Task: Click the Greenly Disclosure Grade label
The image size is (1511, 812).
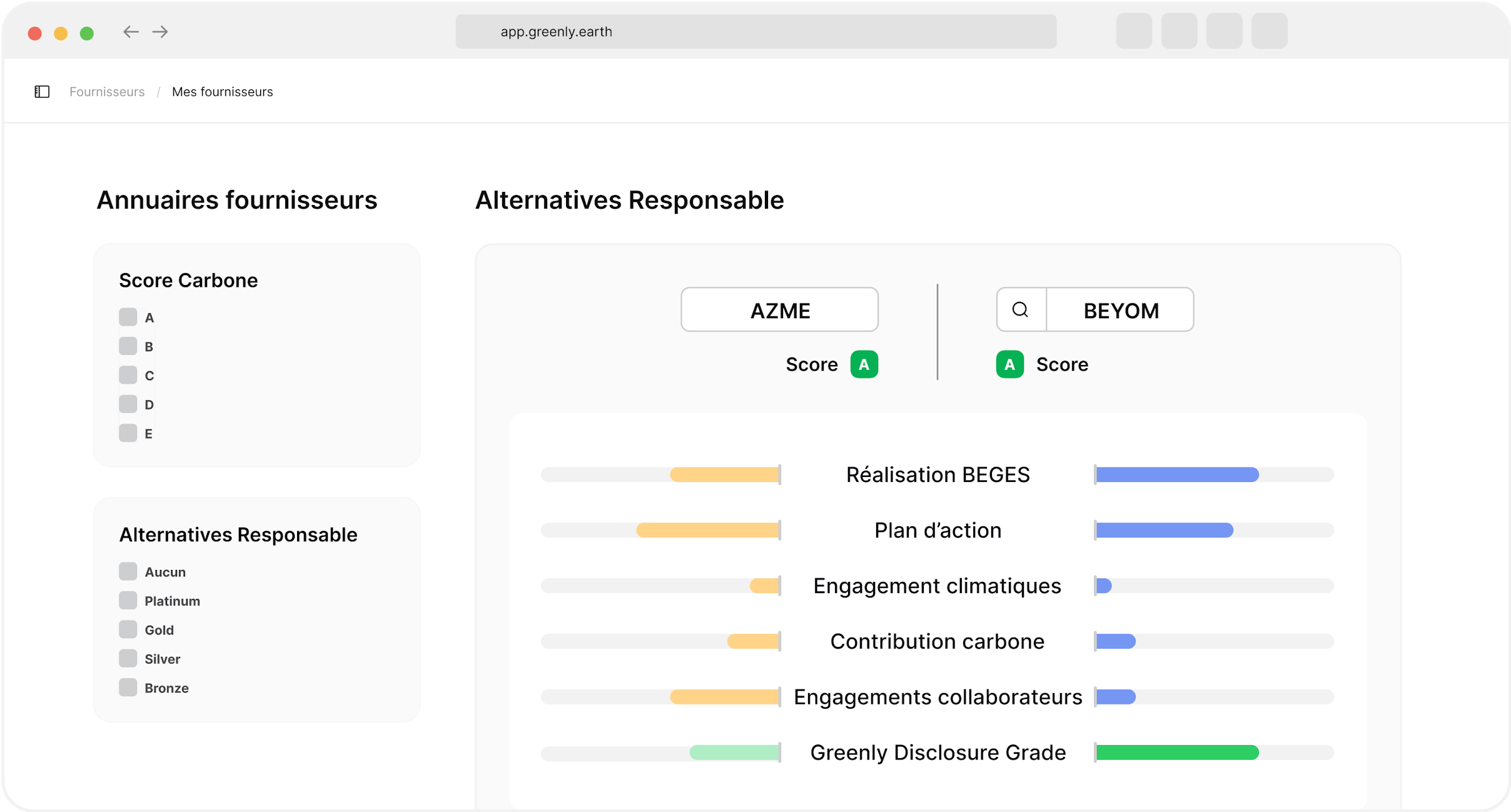Action: (937, 753)
